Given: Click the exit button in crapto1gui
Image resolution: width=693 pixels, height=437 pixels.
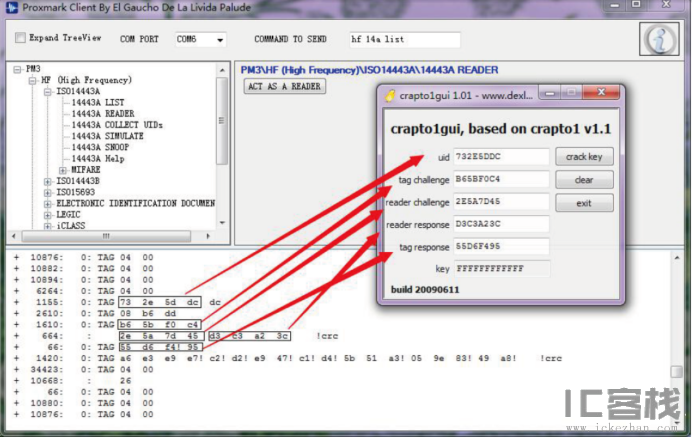Looking at the screenshot, I should [584, 203].
